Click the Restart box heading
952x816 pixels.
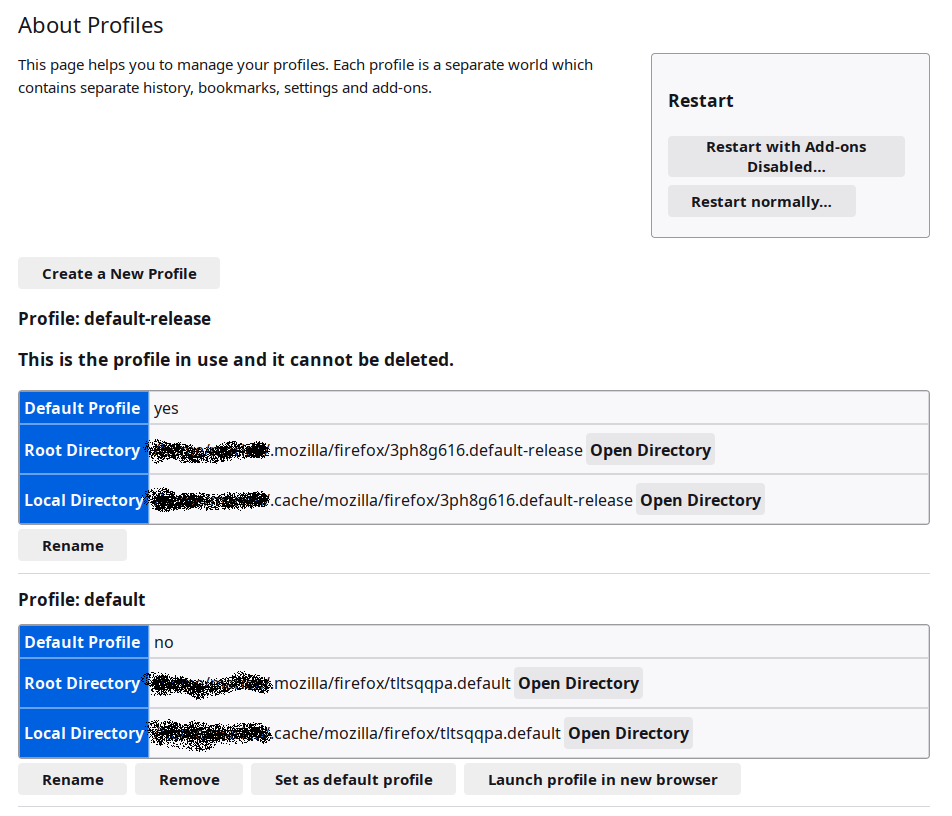[700, 101]
